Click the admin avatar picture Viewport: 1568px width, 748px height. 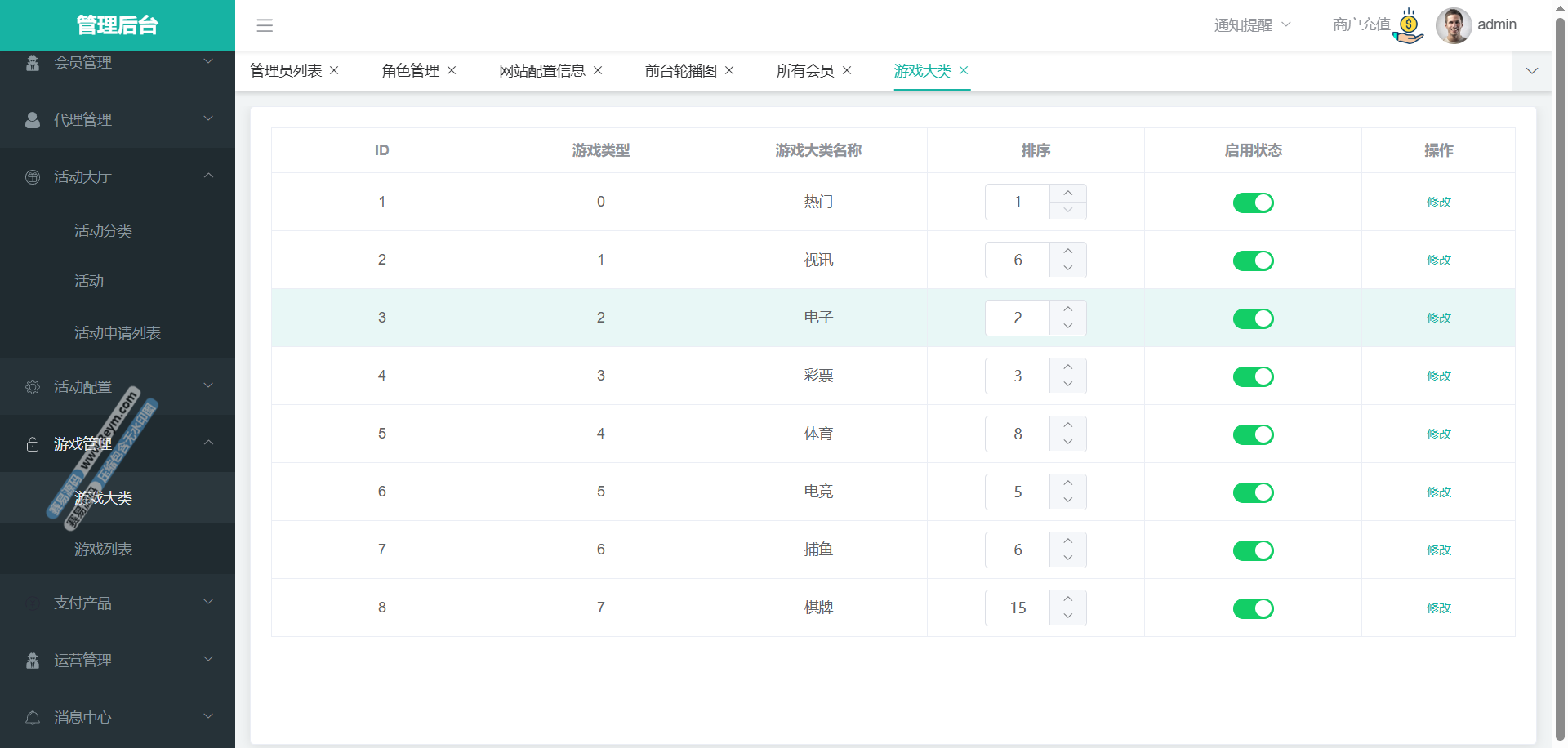tap(1454, 25)
